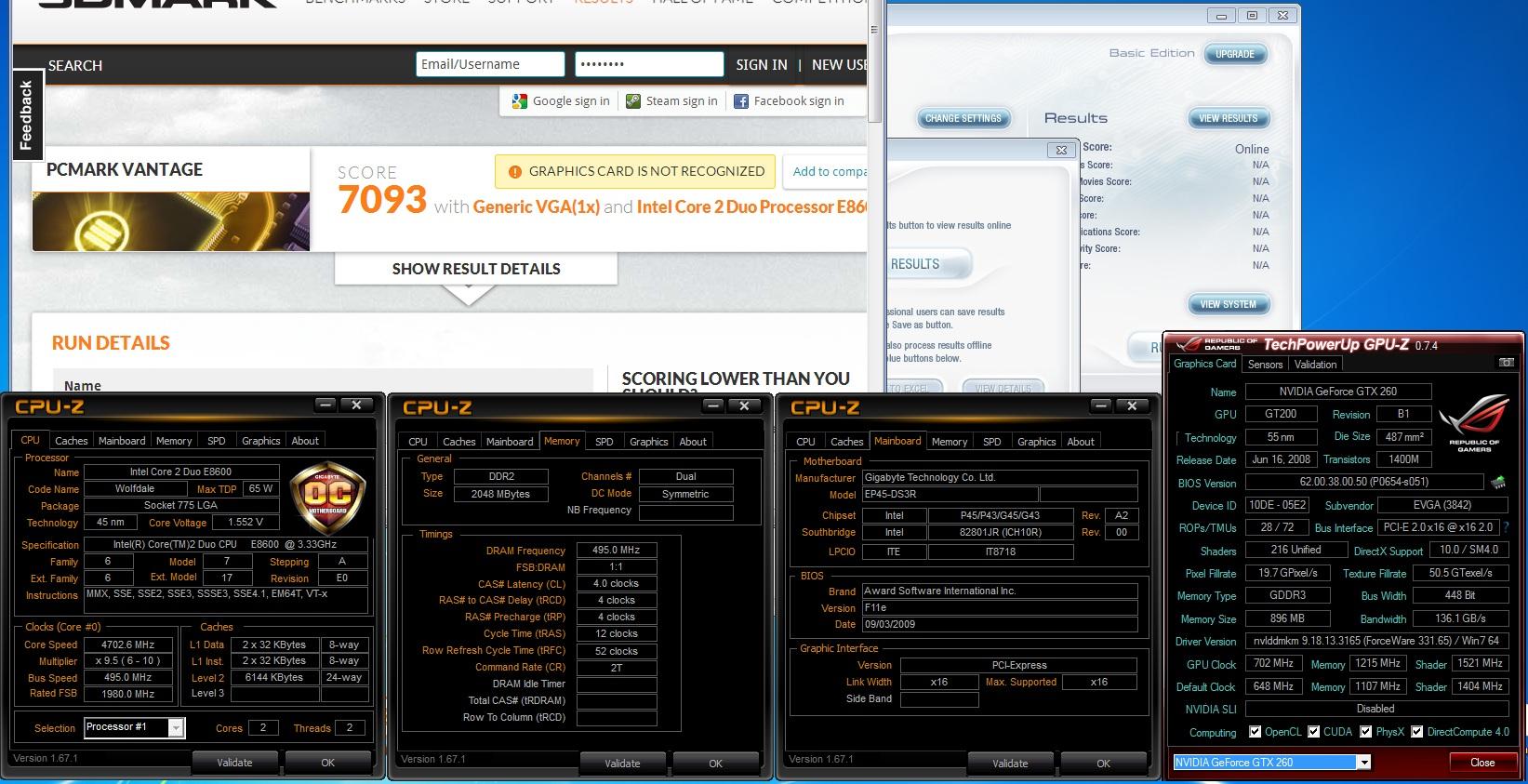The image size is (1528, 784).
Task: Click the DRAM Frequency value 495.0 MHz
Action: coord(618,550)
